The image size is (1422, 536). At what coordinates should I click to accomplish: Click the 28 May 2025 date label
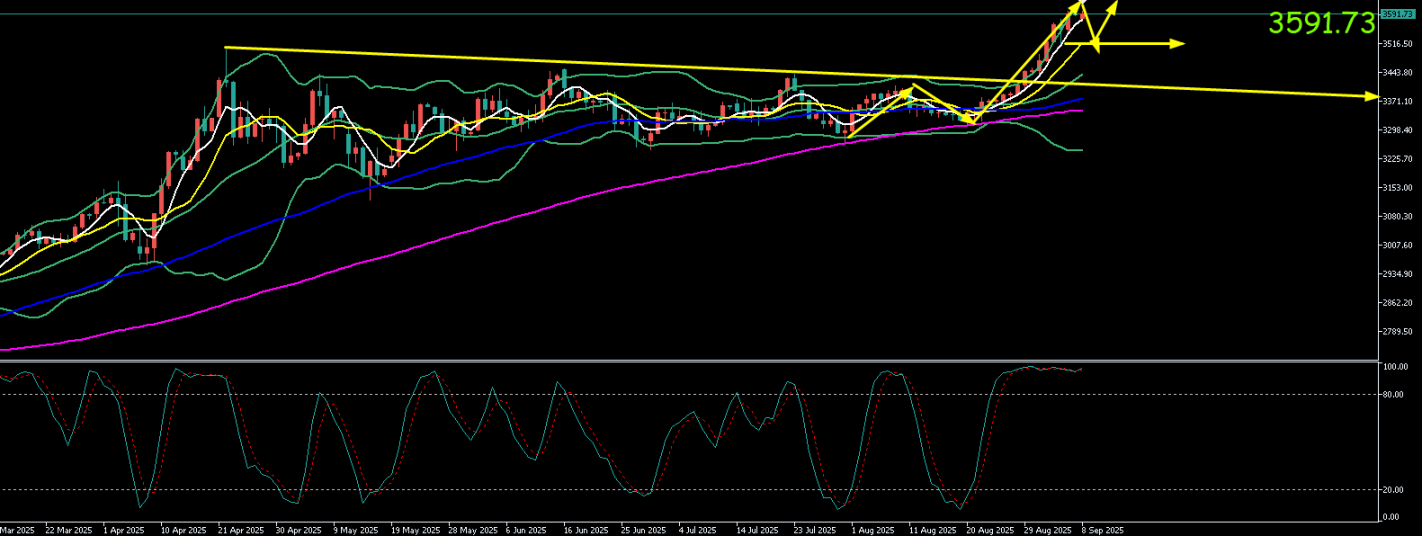coord(473,530)
